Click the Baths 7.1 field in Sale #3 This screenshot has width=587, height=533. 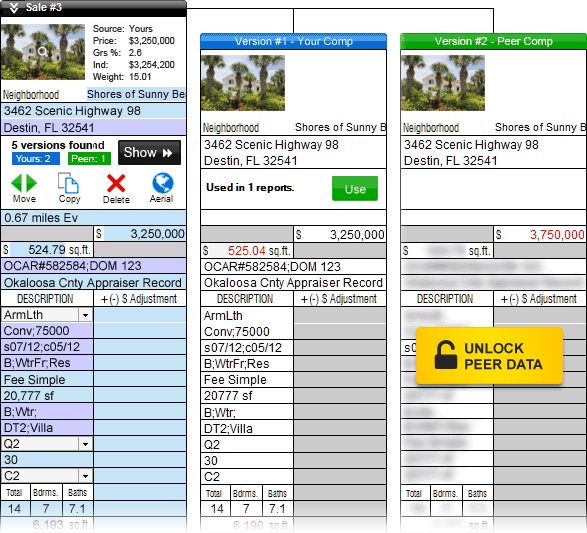(x=77, y=509)
